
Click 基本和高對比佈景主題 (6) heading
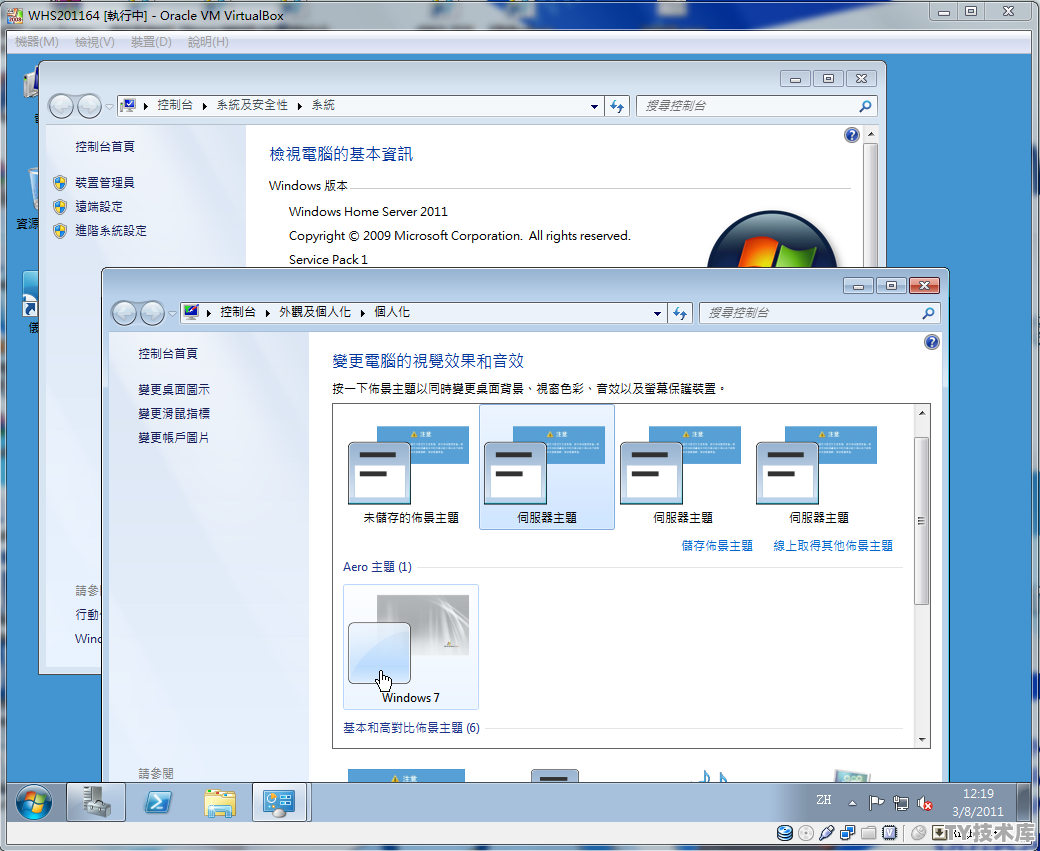pos(411,728)
